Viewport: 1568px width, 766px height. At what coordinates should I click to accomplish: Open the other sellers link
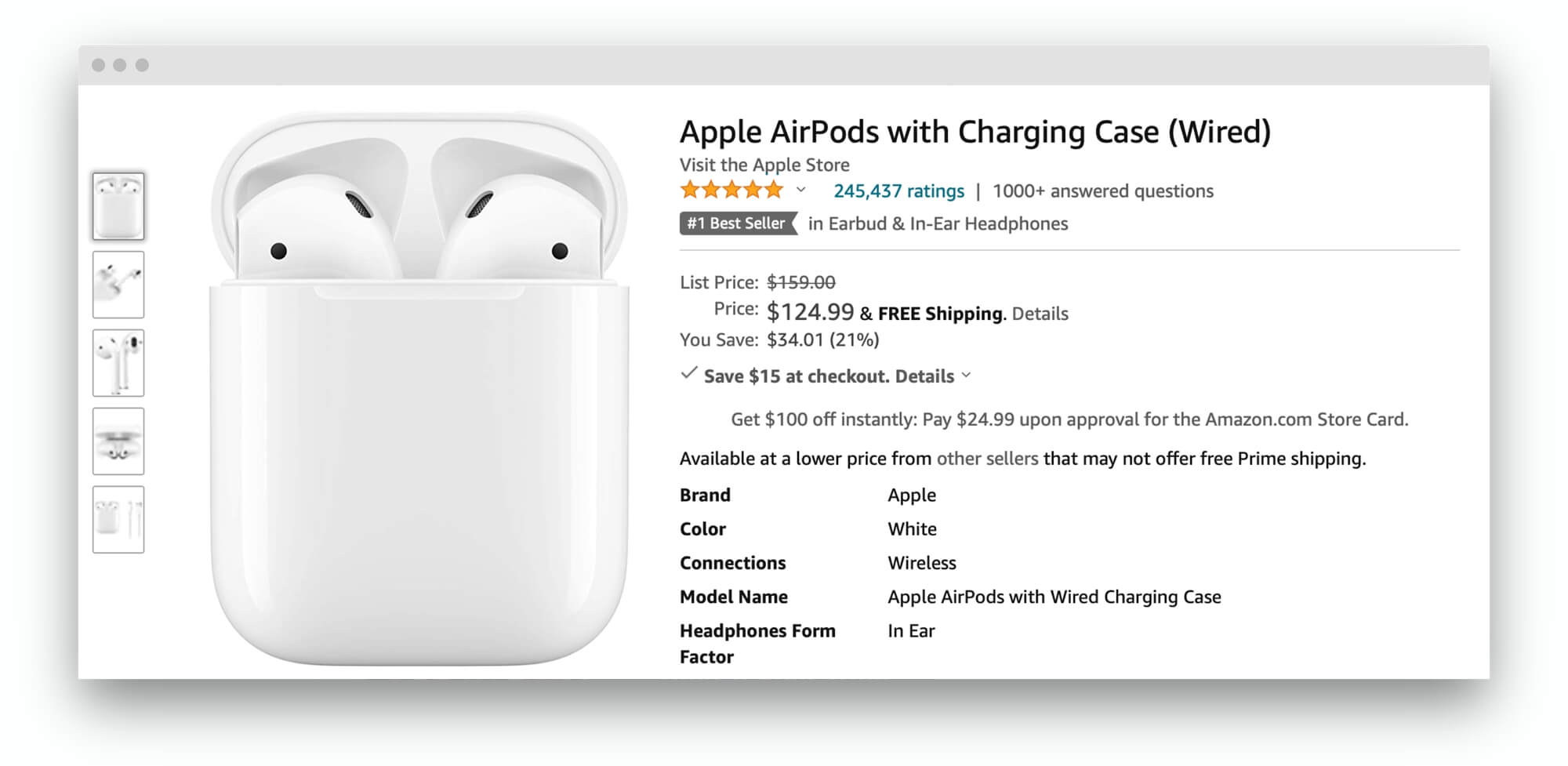[x=987, y=459]
